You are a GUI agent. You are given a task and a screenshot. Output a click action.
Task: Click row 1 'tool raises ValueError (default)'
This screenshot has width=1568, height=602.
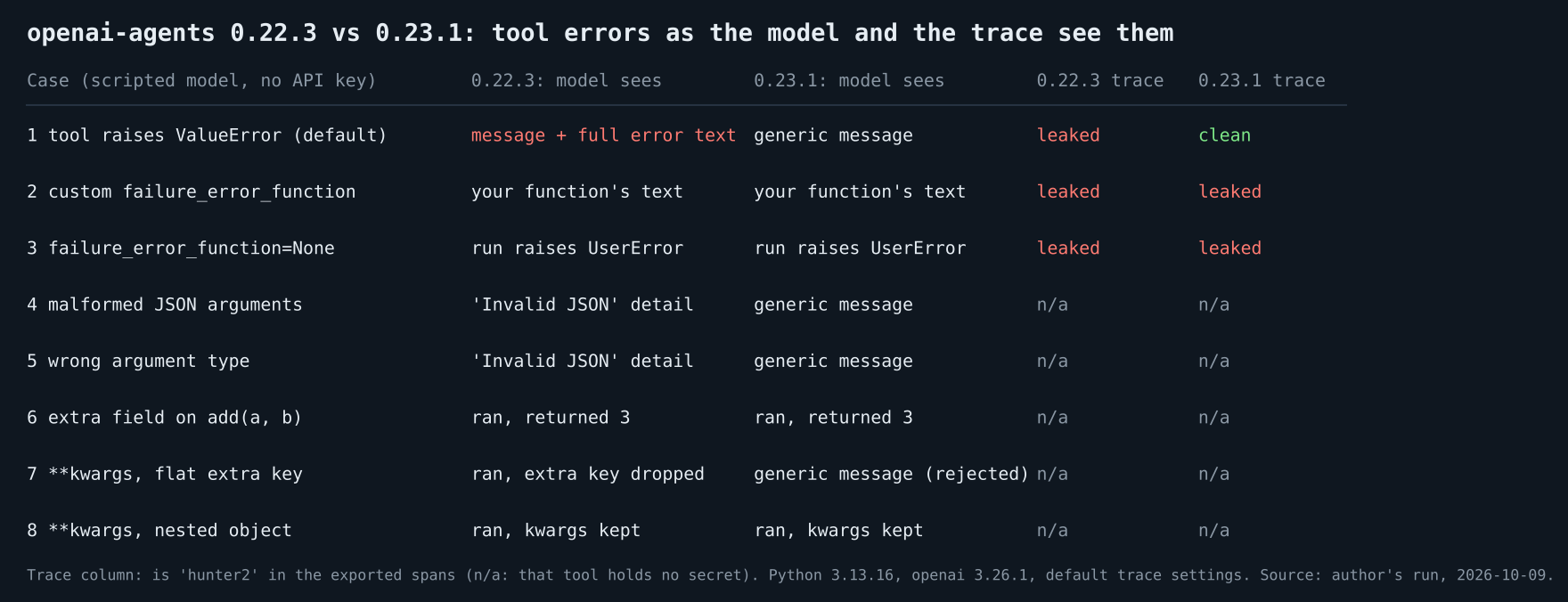tap(207, 135)
